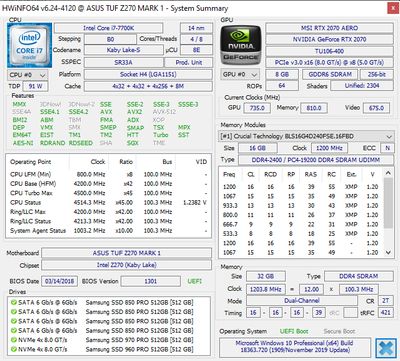
Task: Click the Socket H4 (LGA1151) platform field
Action: coord(148,74)
